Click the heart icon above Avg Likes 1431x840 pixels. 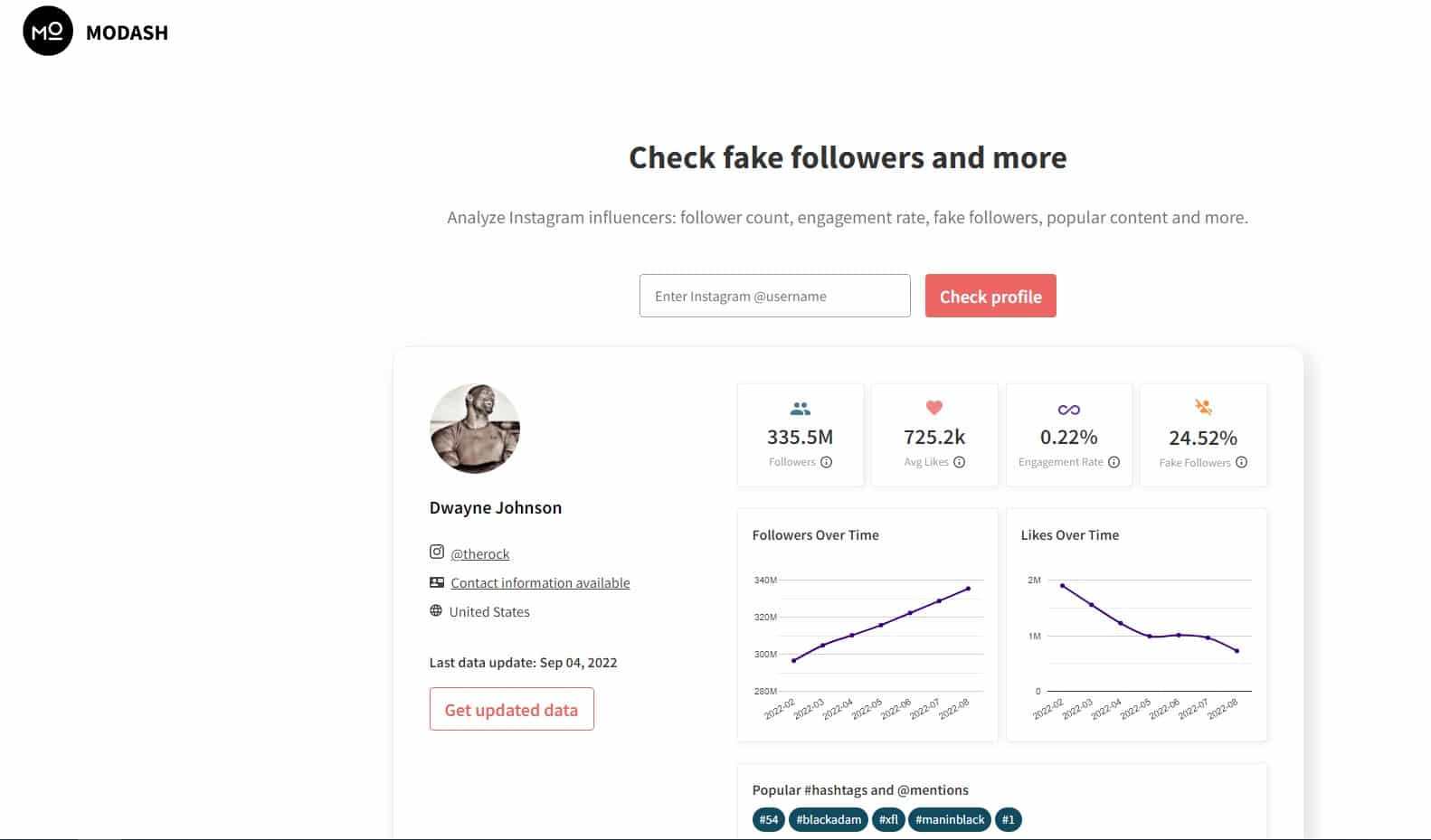(x=933, y=408)
